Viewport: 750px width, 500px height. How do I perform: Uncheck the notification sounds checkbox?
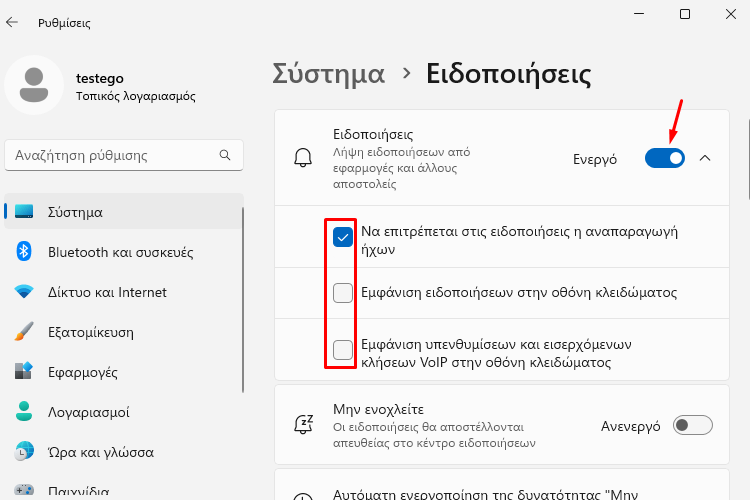coord(343,237)
